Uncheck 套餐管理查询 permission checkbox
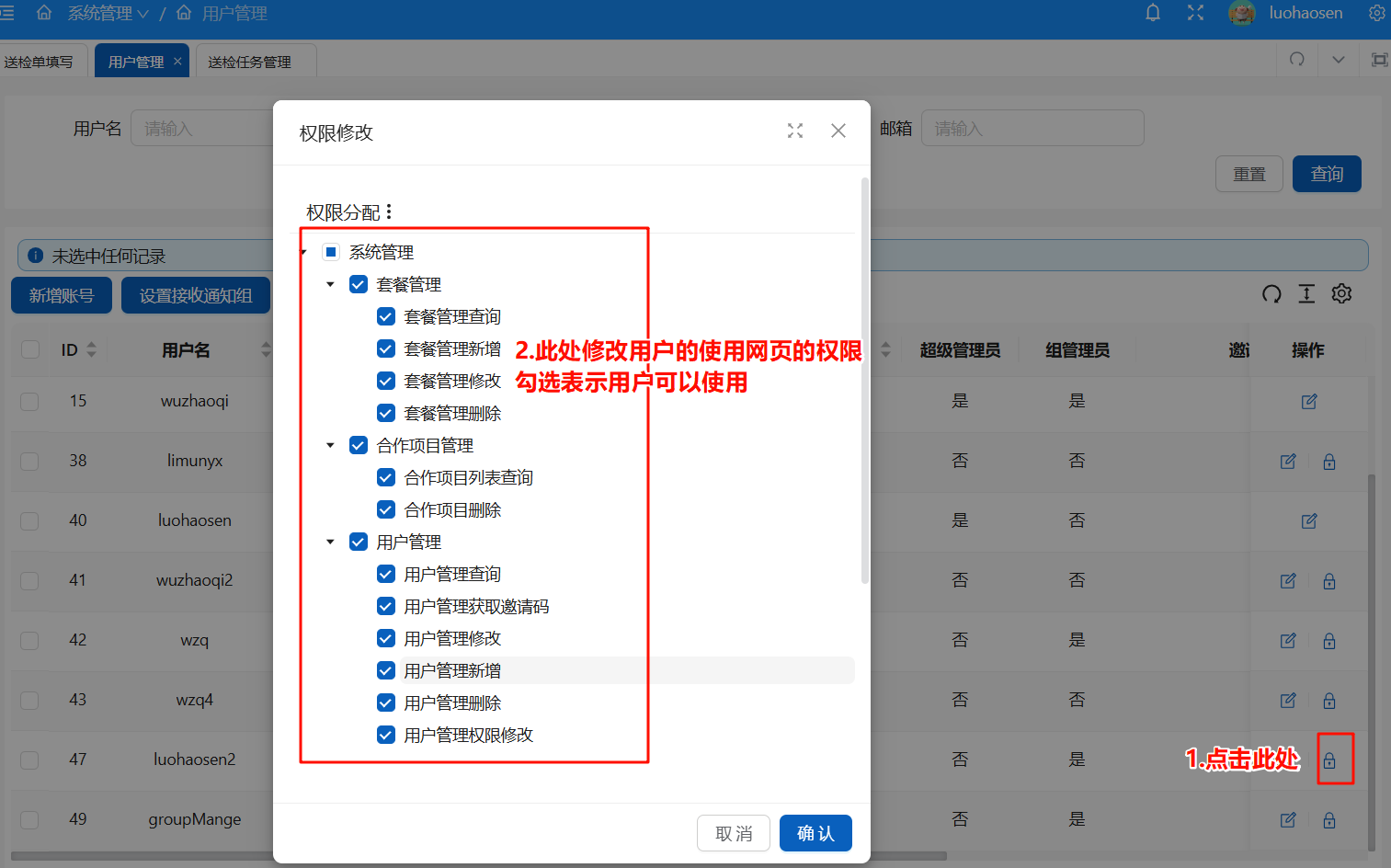Viewport: 1391px width, 868px height. point(386,317)
